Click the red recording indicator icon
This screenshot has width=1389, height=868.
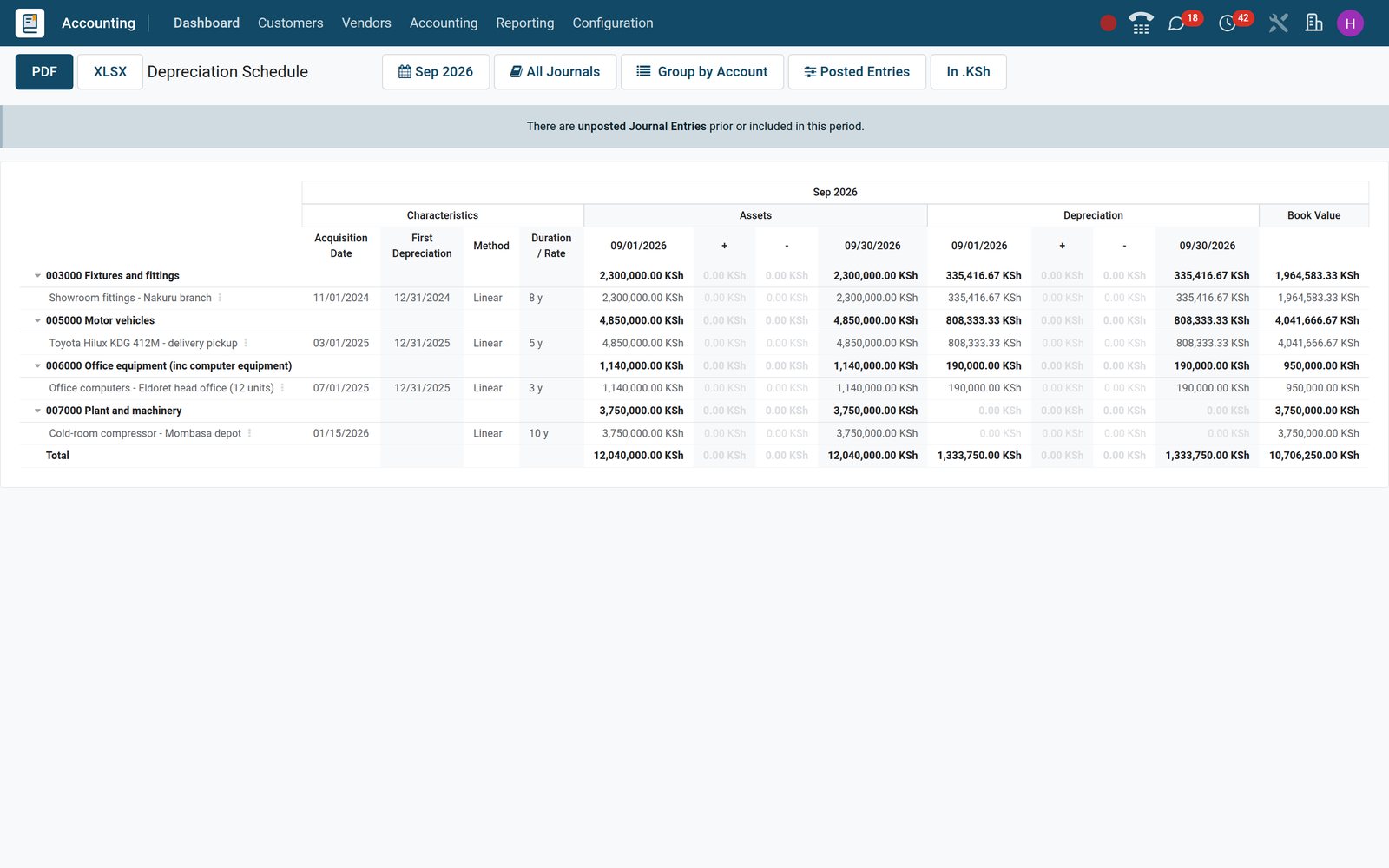(x=1108, y=23)
